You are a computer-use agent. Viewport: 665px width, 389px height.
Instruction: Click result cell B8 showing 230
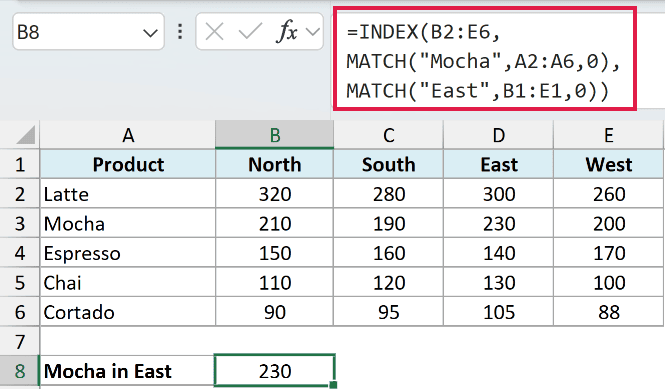click(274, 371)
